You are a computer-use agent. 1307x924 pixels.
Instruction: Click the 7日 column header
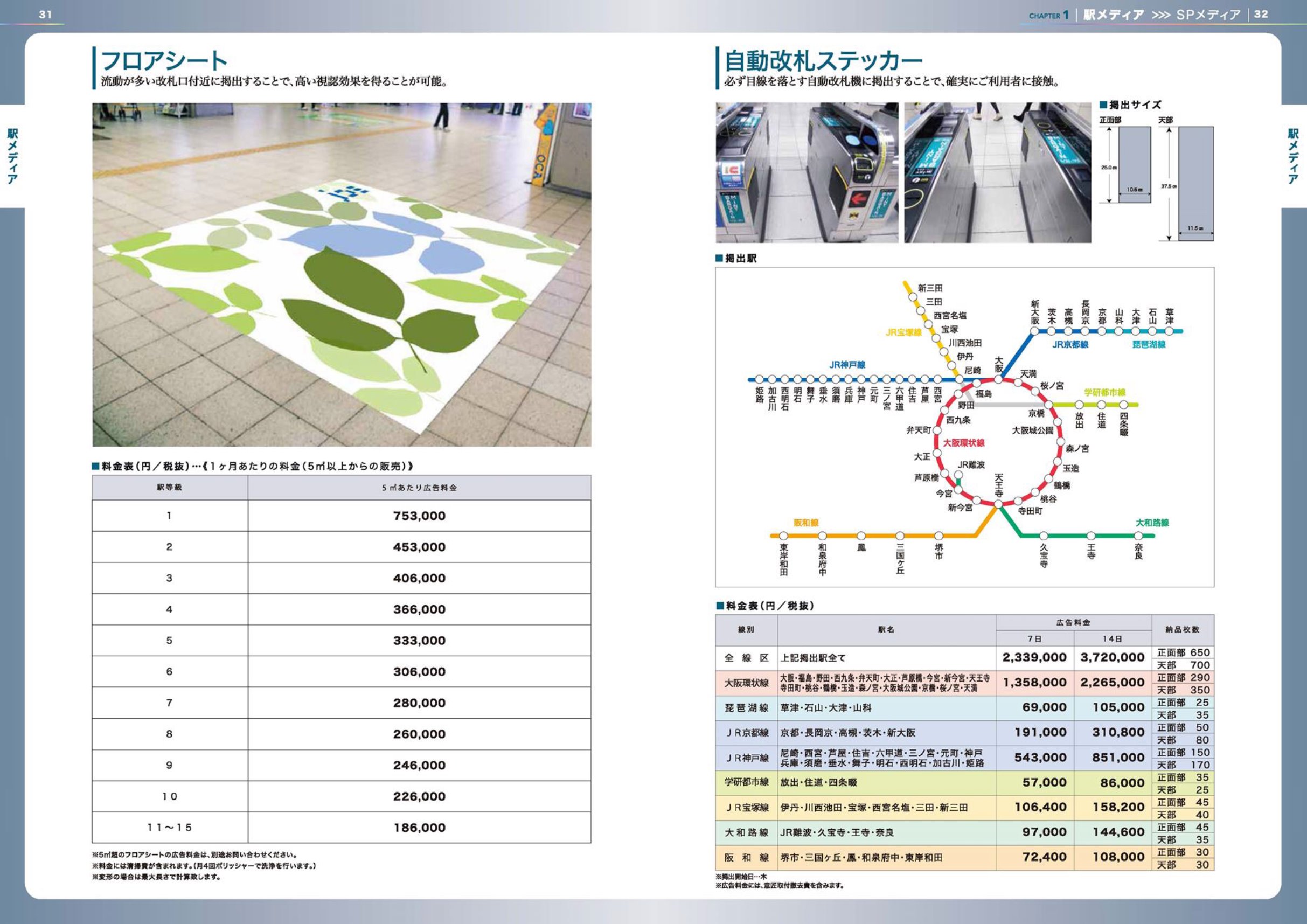[x=1035, y=639]
